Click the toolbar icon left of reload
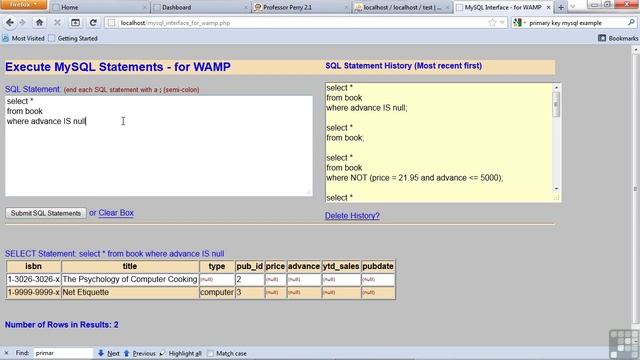The width and height of the screenshot is (640, 360). click(75, 23)
